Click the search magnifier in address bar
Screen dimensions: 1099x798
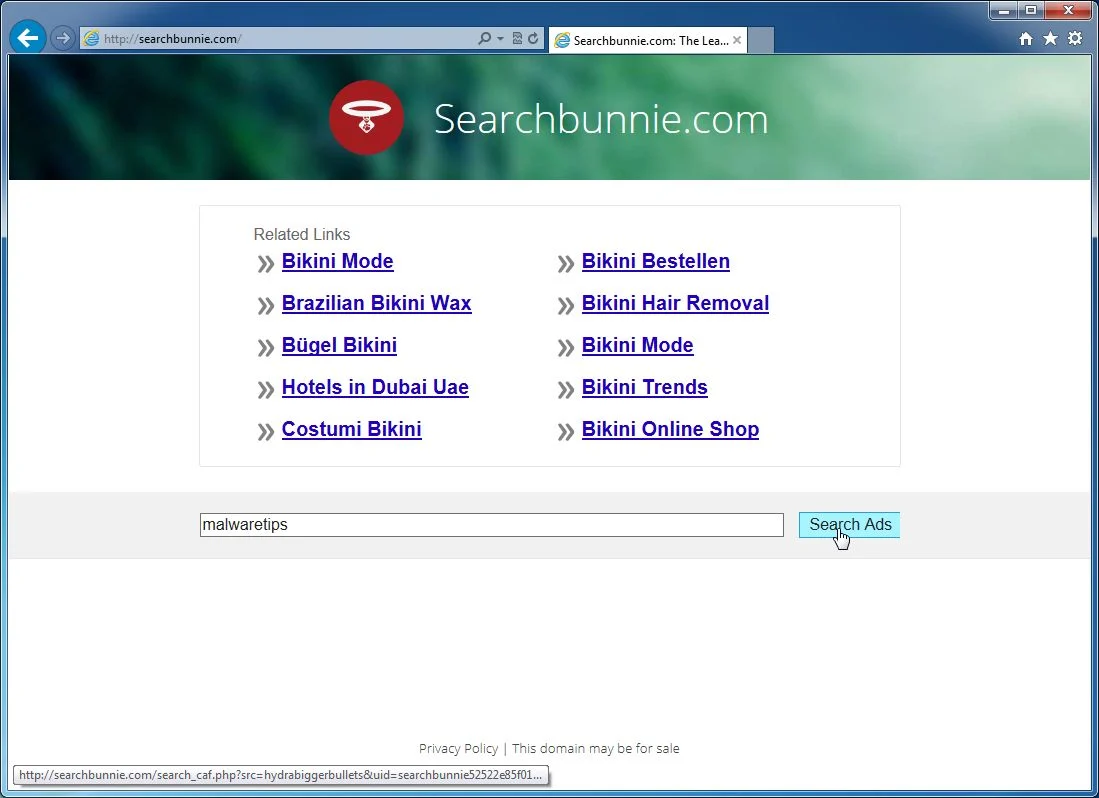point(484,39)
